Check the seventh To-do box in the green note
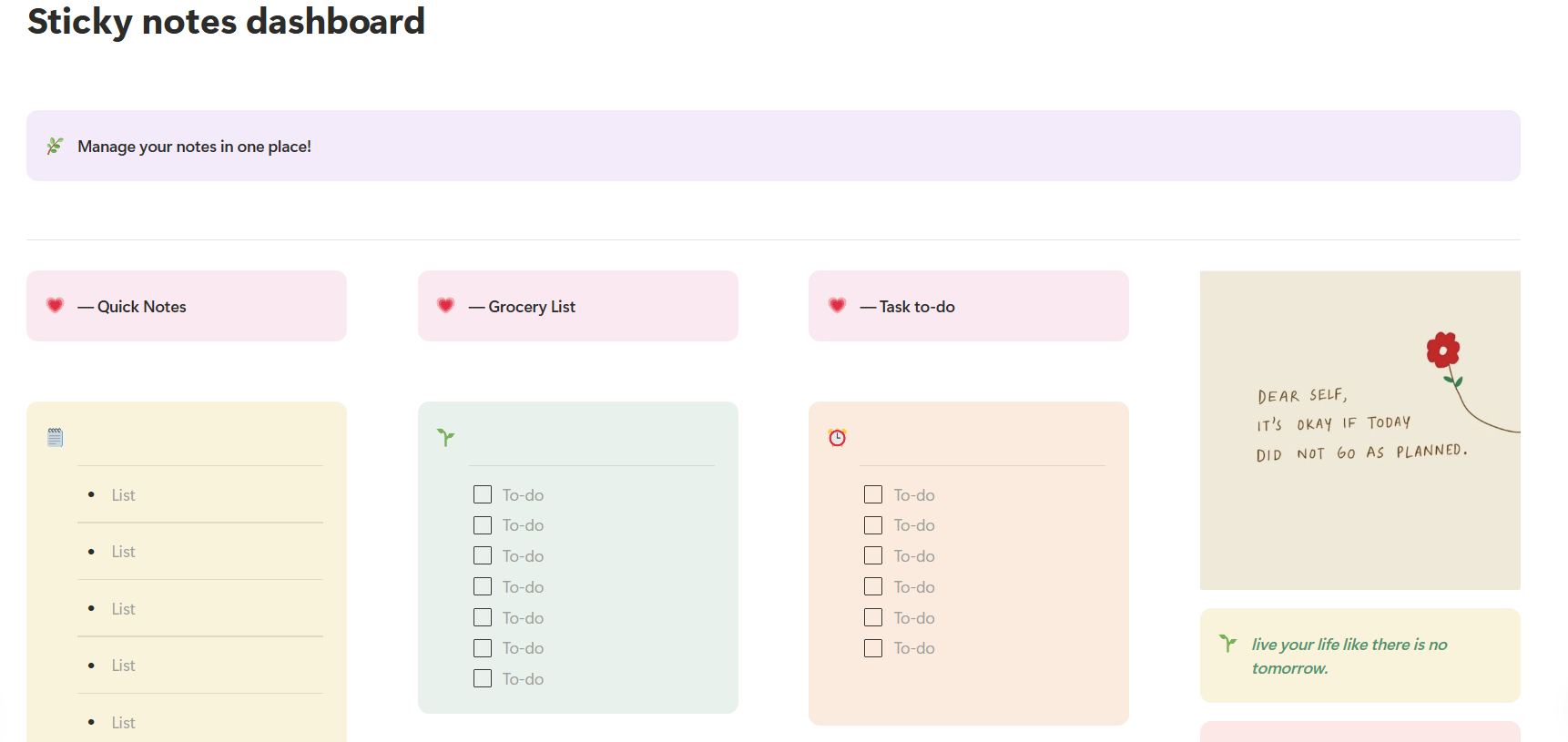Screen dimensions: 1568x742 [x=483, y=678]
